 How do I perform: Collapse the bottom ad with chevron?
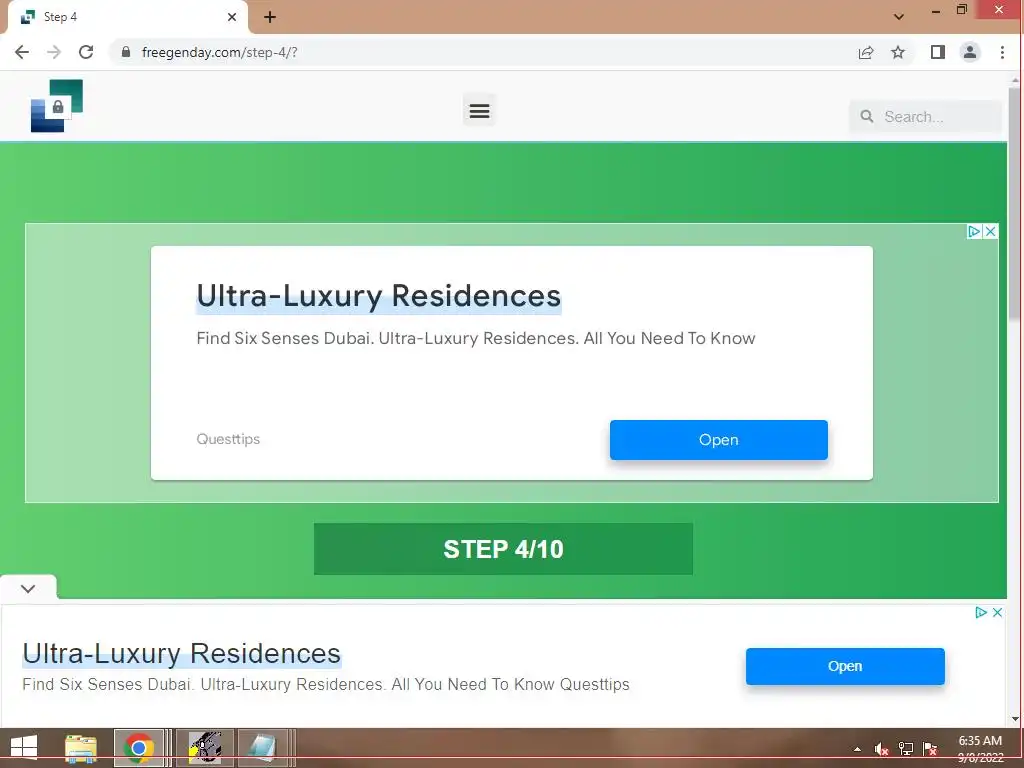tap(28, 588)
